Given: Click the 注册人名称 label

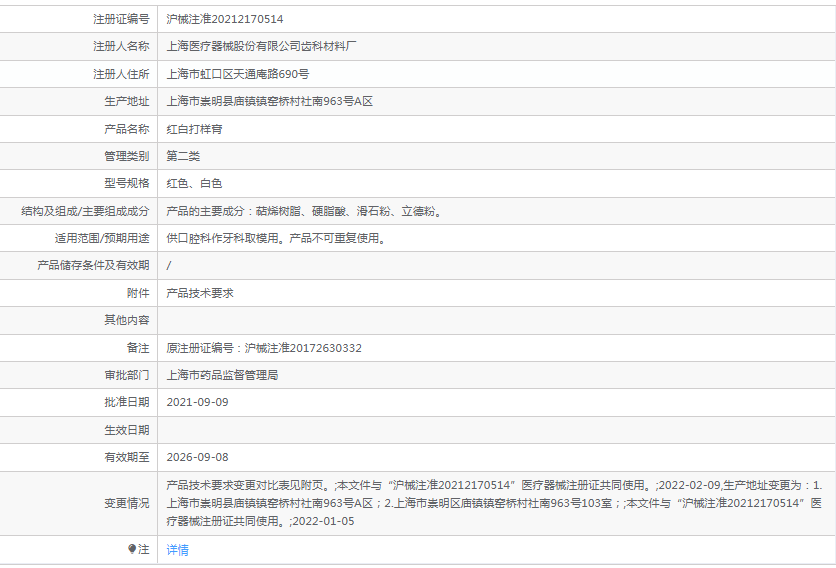Looking at the screenshot, I should point(121,46).
